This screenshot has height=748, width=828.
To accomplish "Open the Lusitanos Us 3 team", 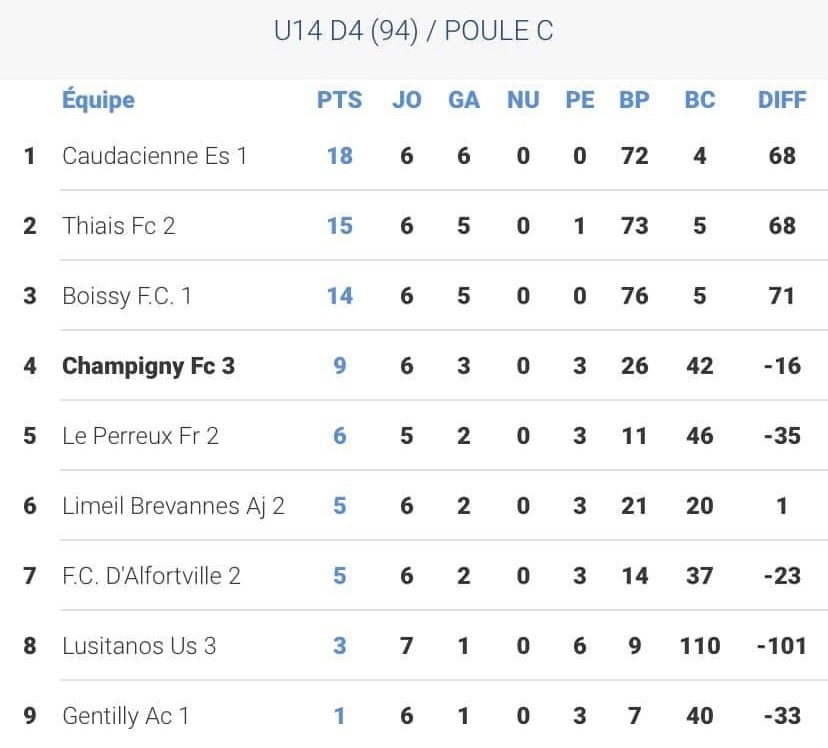I will [x=139, y=646].
